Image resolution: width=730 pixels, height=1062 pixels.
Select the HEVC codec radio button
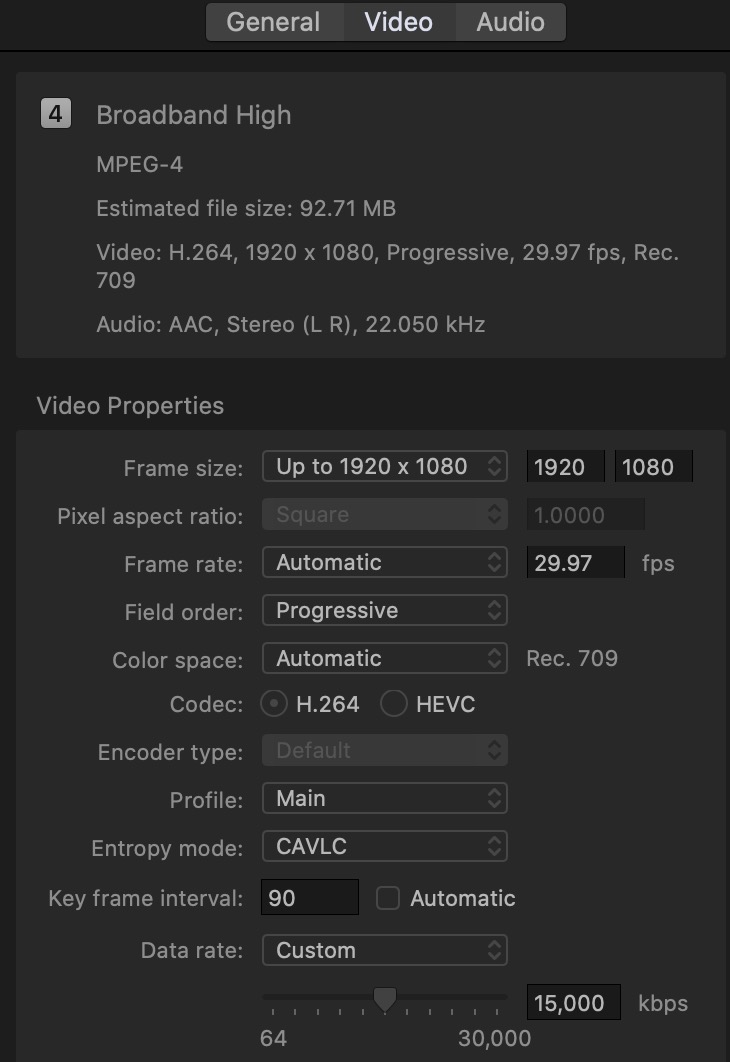(x=394, y=704)
